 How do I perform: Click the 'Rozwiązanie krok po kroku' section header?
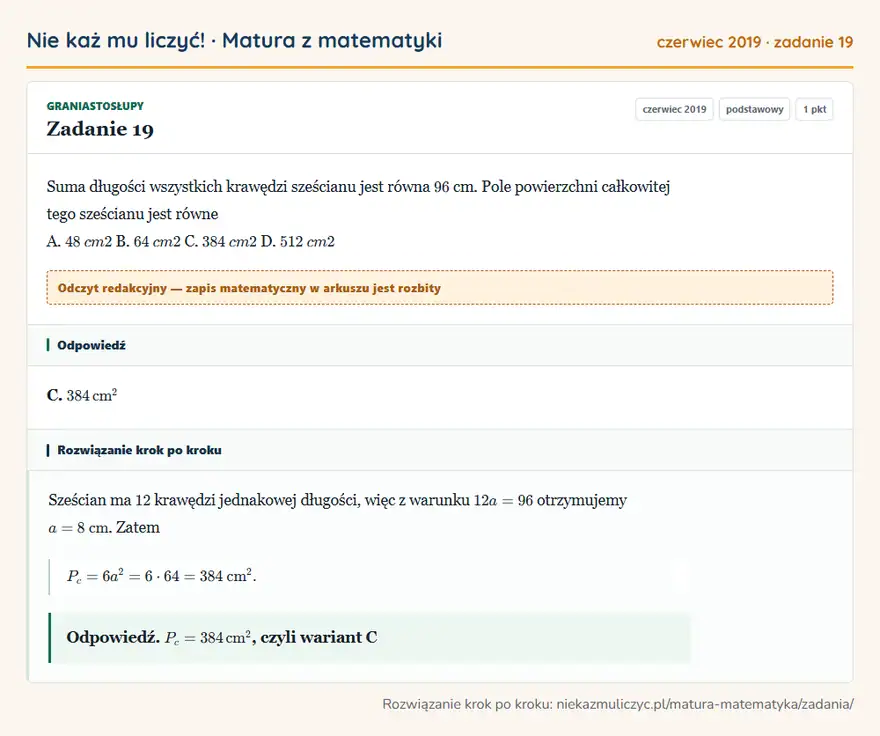click(x=440, y=450)
